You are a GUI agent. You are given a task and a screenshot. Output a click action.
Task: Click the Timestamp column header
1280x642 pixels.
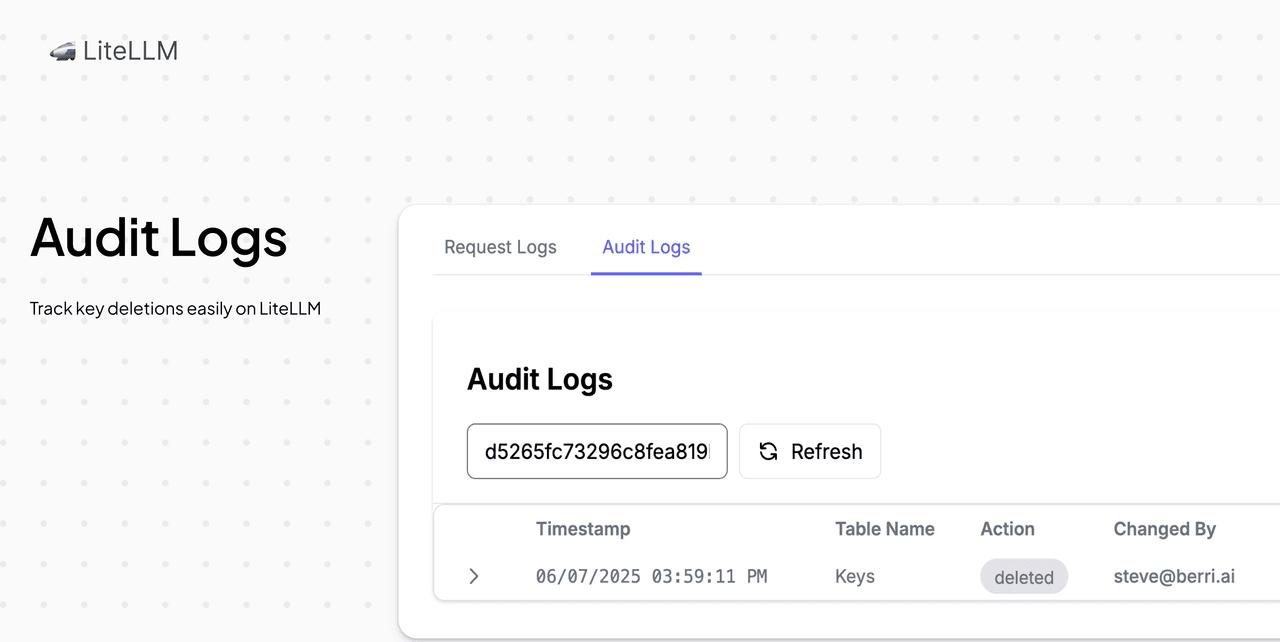tap(583, 529)
